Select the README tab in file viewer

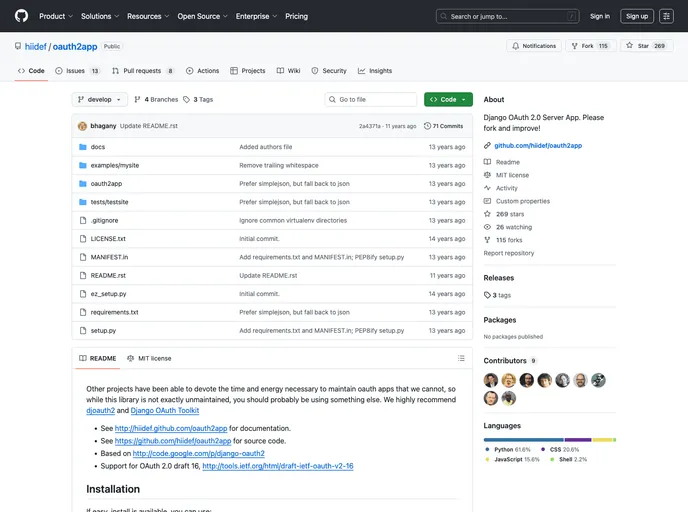click(x=97, y=358)
